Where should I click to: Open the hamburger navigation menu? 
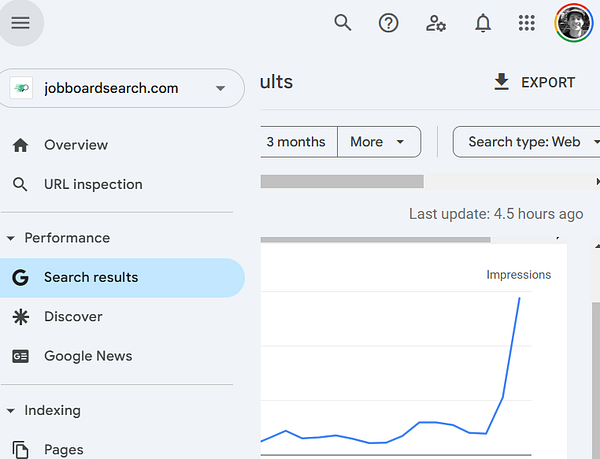click(20, 23)
